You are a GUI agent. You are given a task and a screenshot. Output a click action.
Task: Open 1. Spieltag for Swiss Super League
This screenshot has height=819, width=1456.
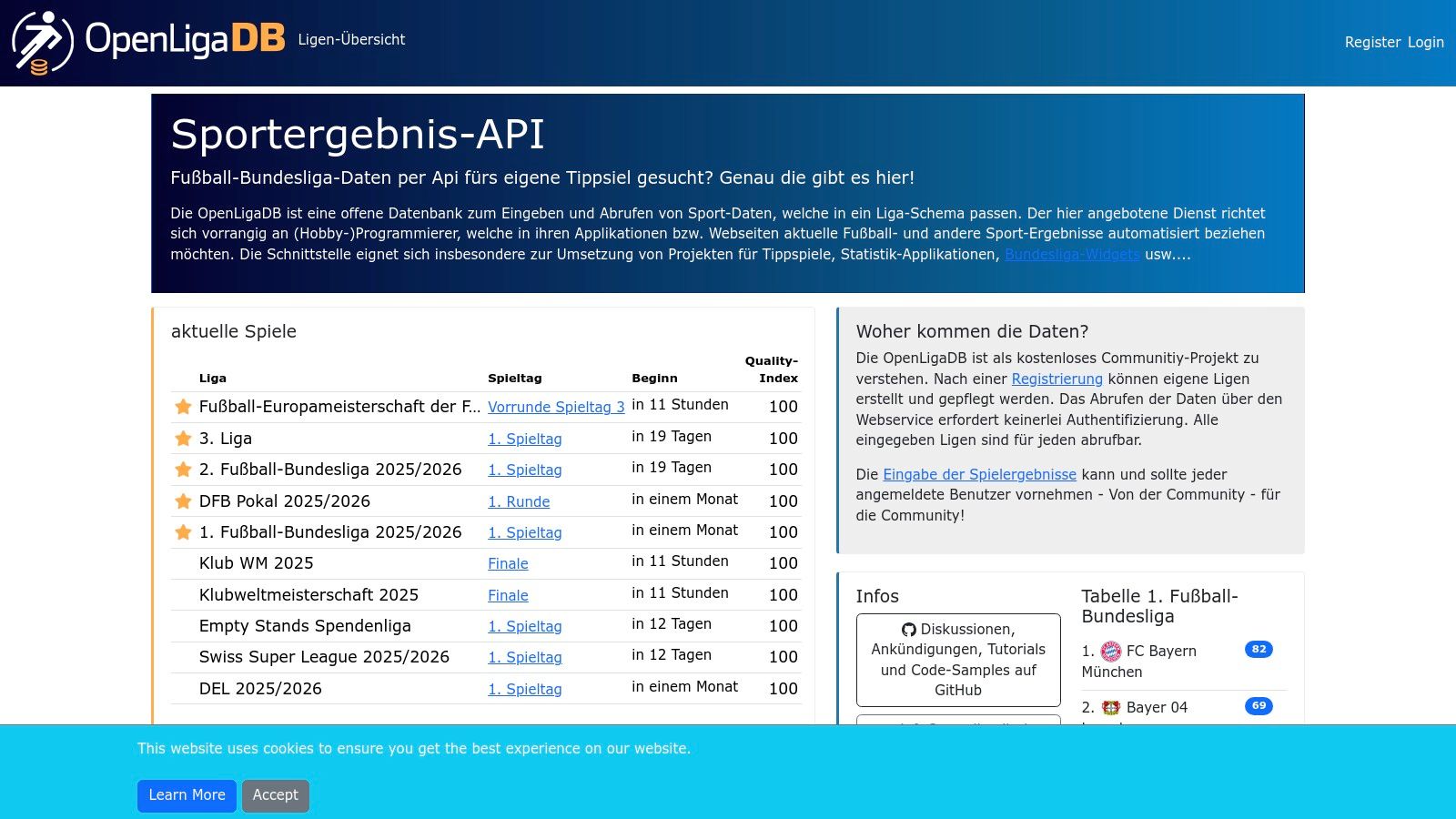click(x=525, y=658)
